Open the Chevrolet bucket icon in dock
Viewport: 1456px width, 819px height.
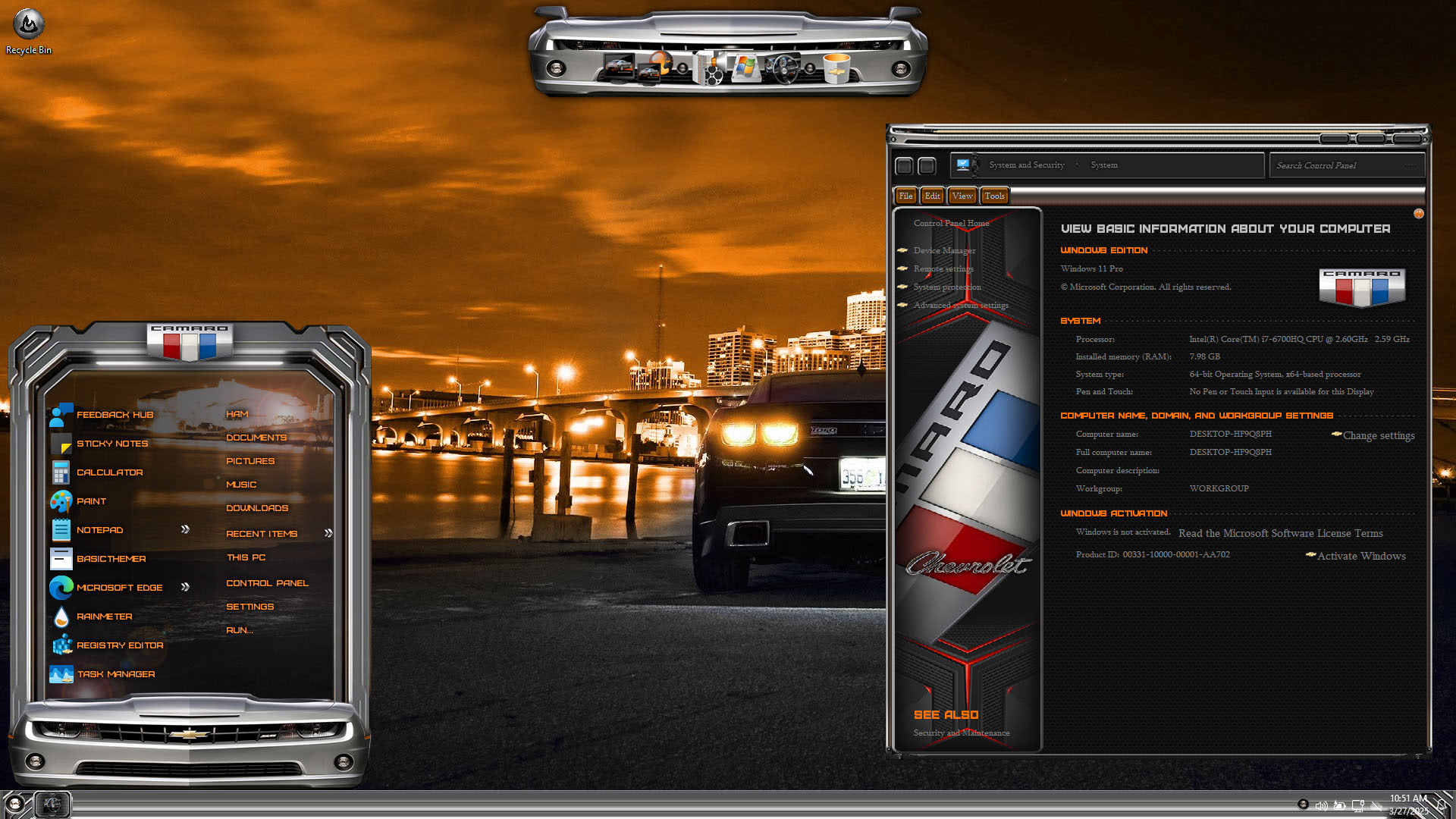(x=836, y=67)
